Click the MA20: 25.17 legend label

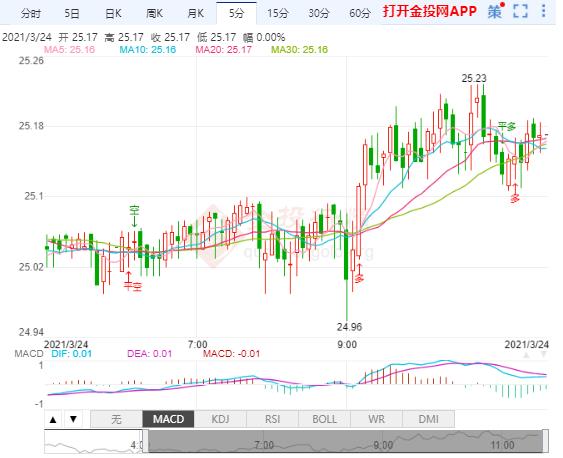[x=223, y=50]
